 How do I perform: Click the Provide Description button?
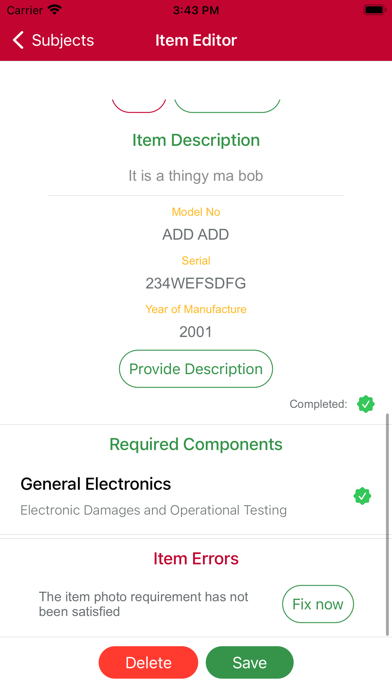click(x=196, y=369)
